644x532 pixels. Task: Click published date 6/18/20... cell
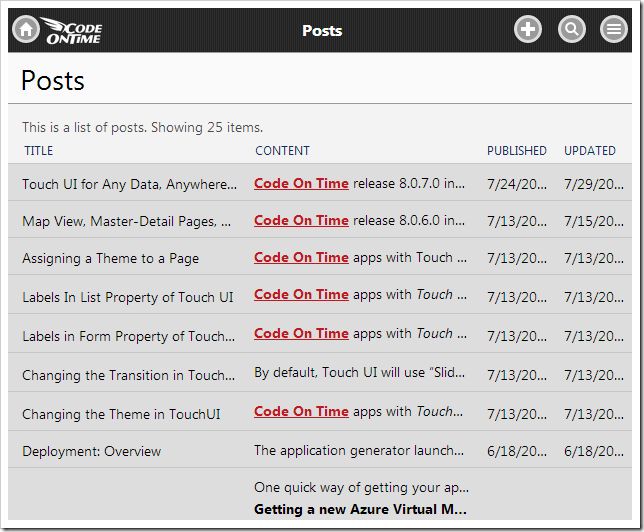(x=517, y=451)
